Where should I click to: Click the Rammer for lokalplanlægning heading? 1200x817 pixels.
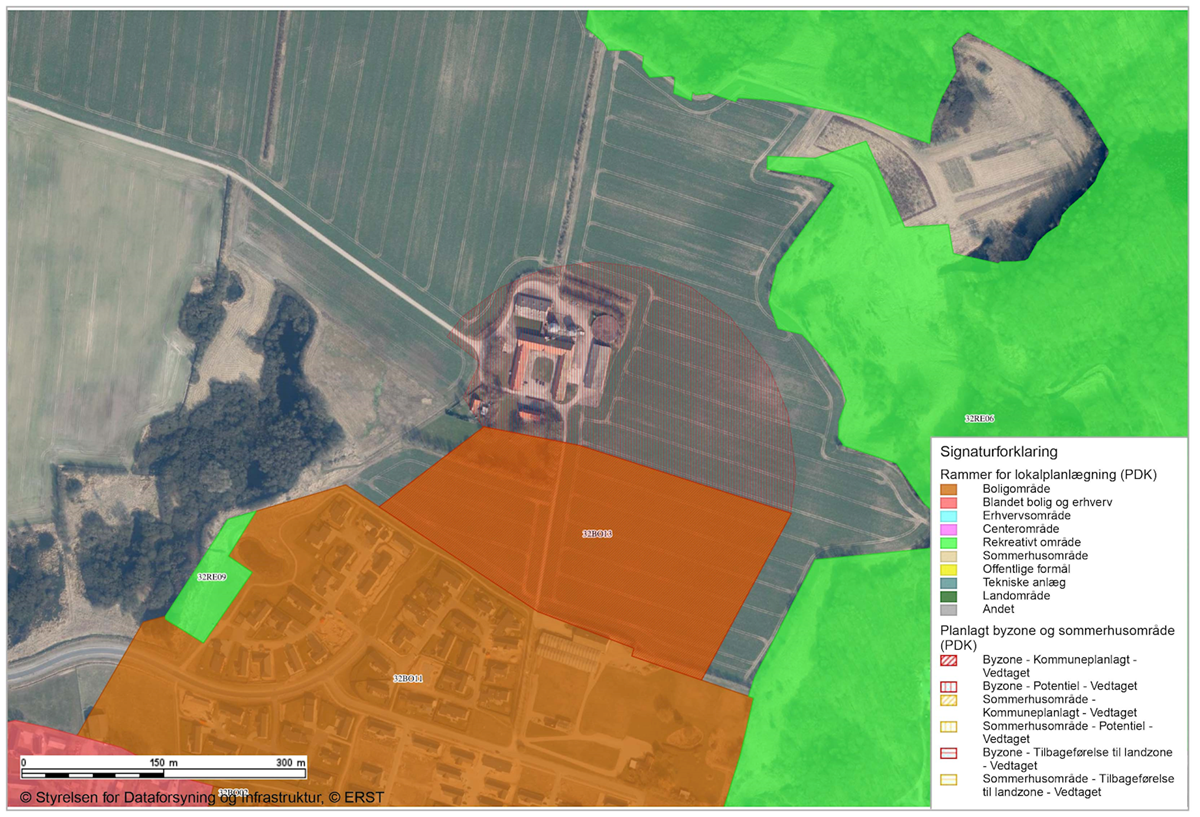1046,473
